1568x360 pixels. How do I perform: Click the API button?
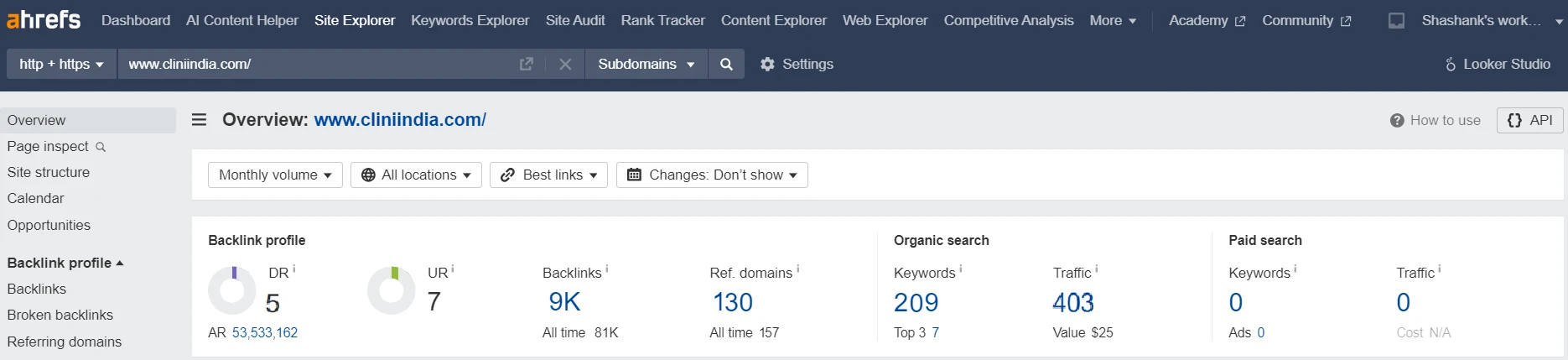(1530, 120)
